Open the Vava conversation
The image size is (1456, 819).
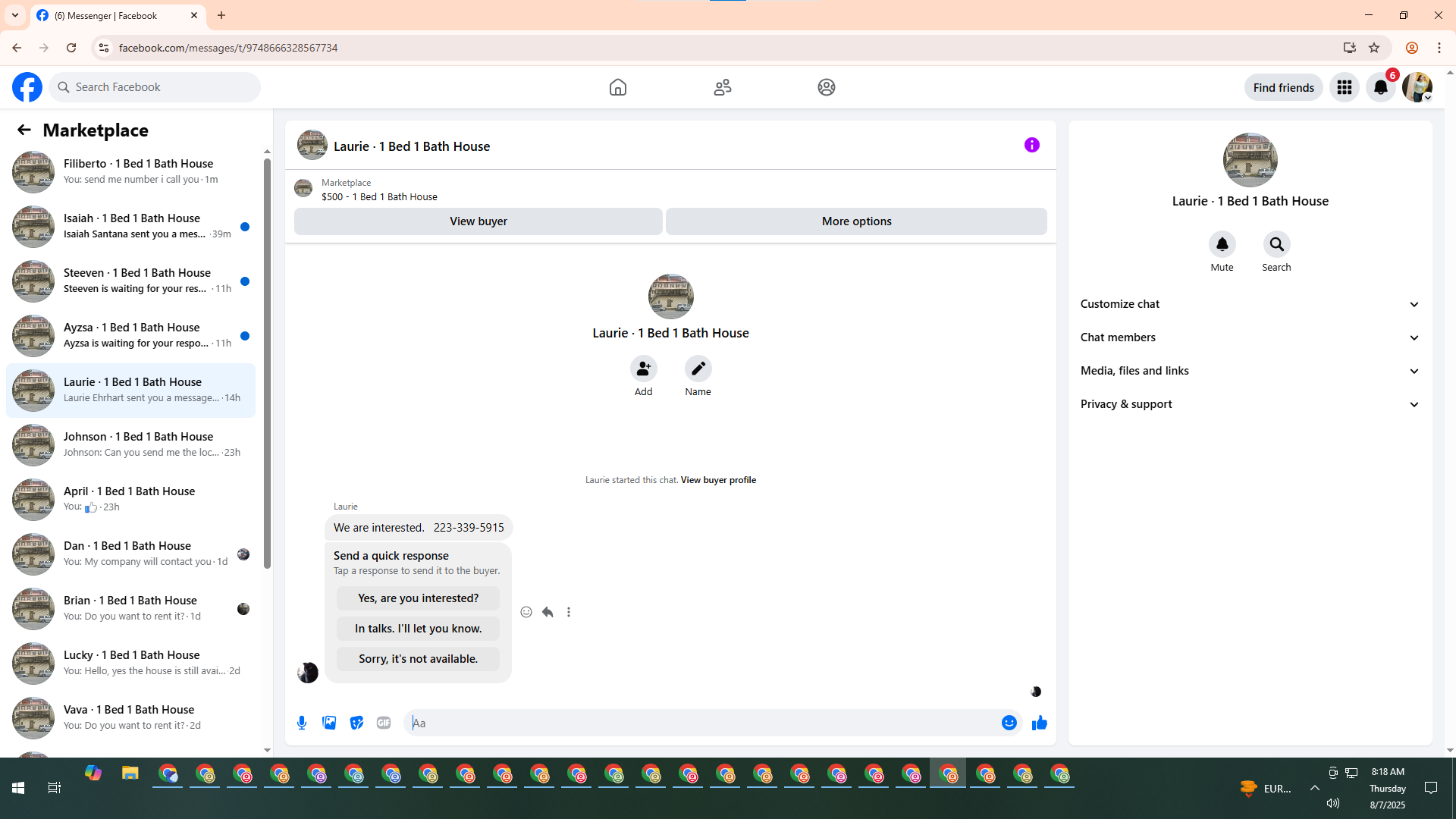[x=130, y=717]
